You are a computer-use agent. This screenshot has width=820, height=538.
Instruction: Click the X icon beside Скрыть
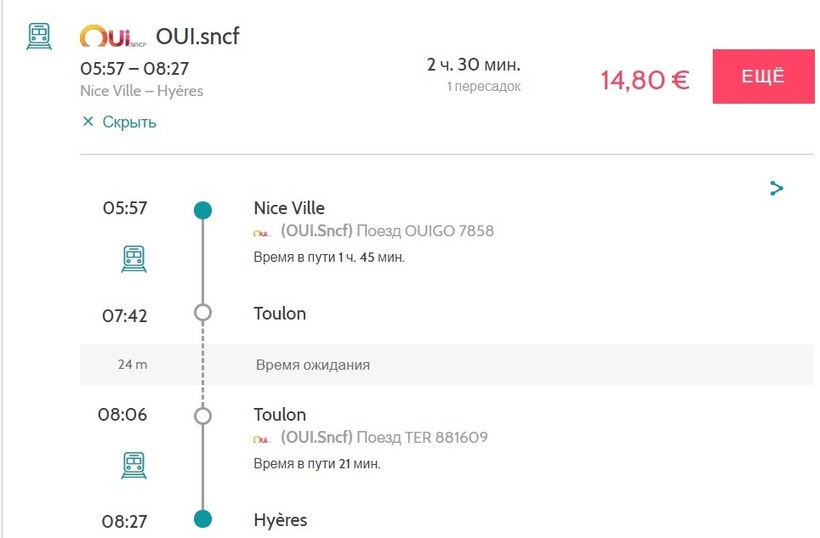pos(88,121)
